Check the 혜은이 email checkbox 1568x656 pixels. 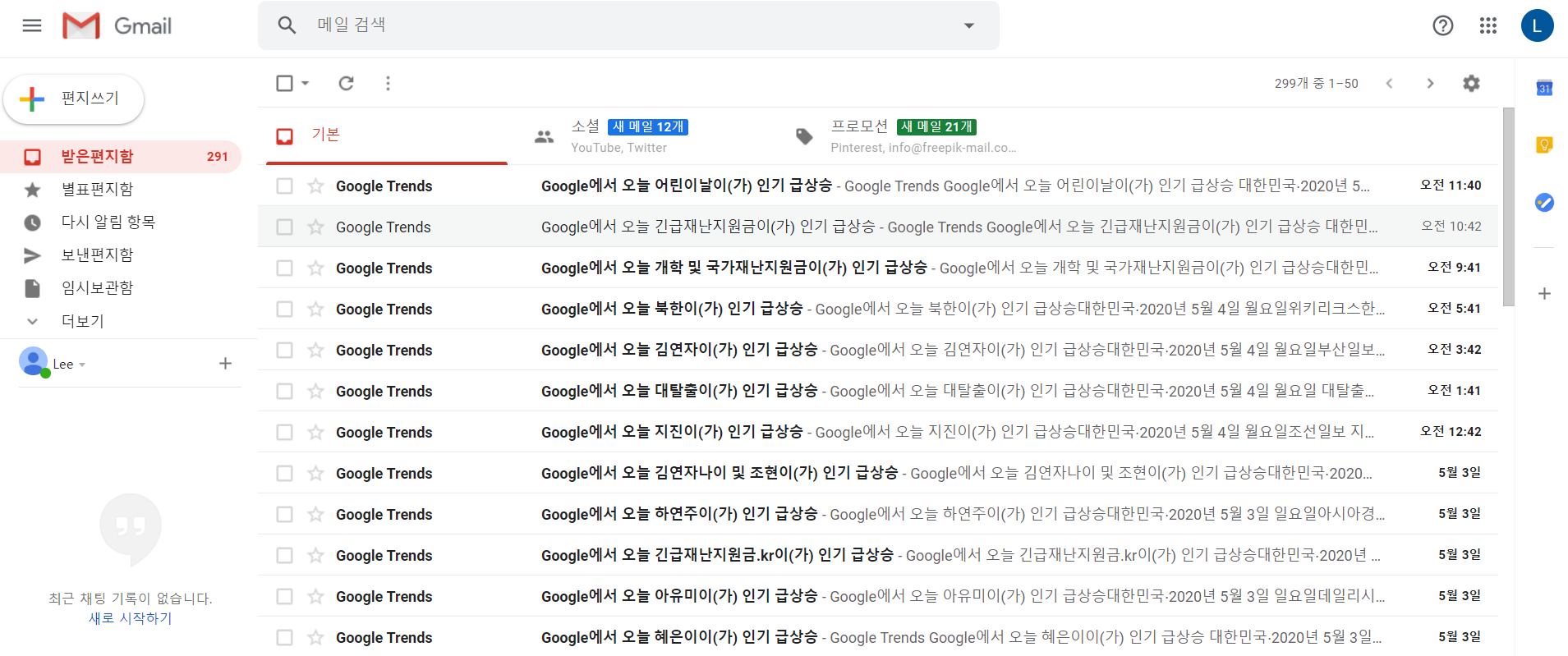[285, 637]
